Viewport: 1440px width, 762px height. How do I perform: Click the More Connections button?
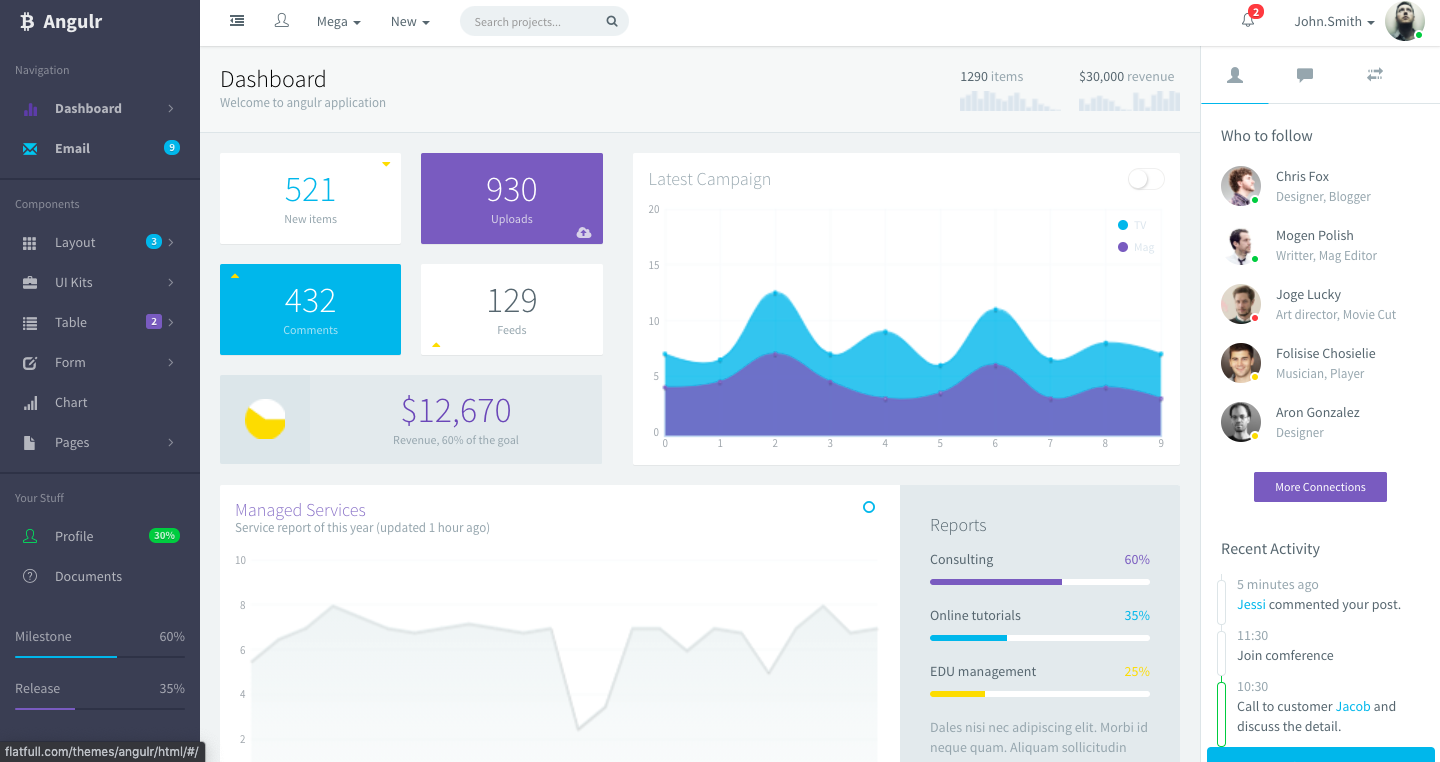pos(1320,487)
